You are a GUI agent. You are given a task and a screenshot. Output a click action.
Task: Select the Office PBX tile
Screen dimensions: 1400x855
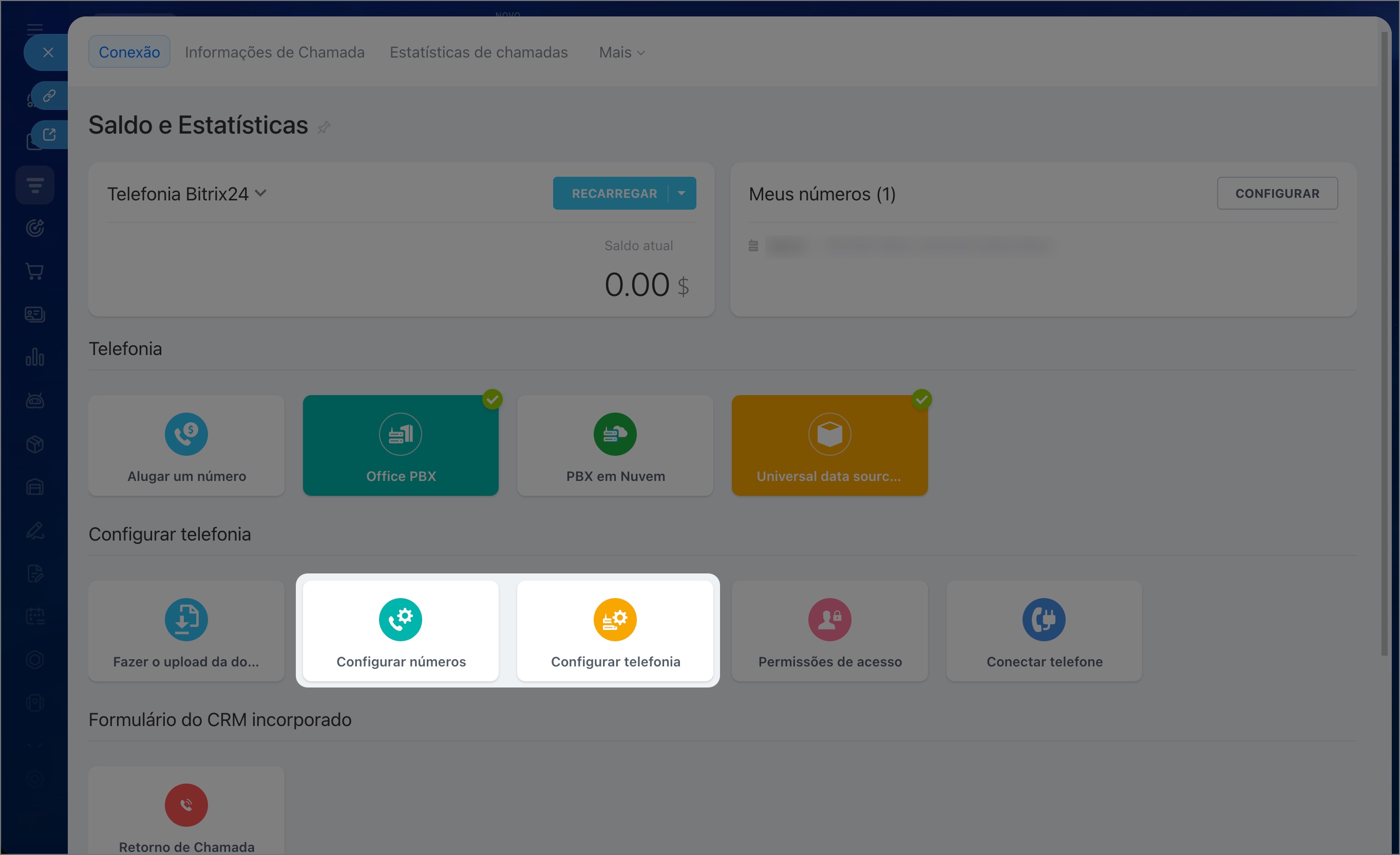tap(401, 445)
